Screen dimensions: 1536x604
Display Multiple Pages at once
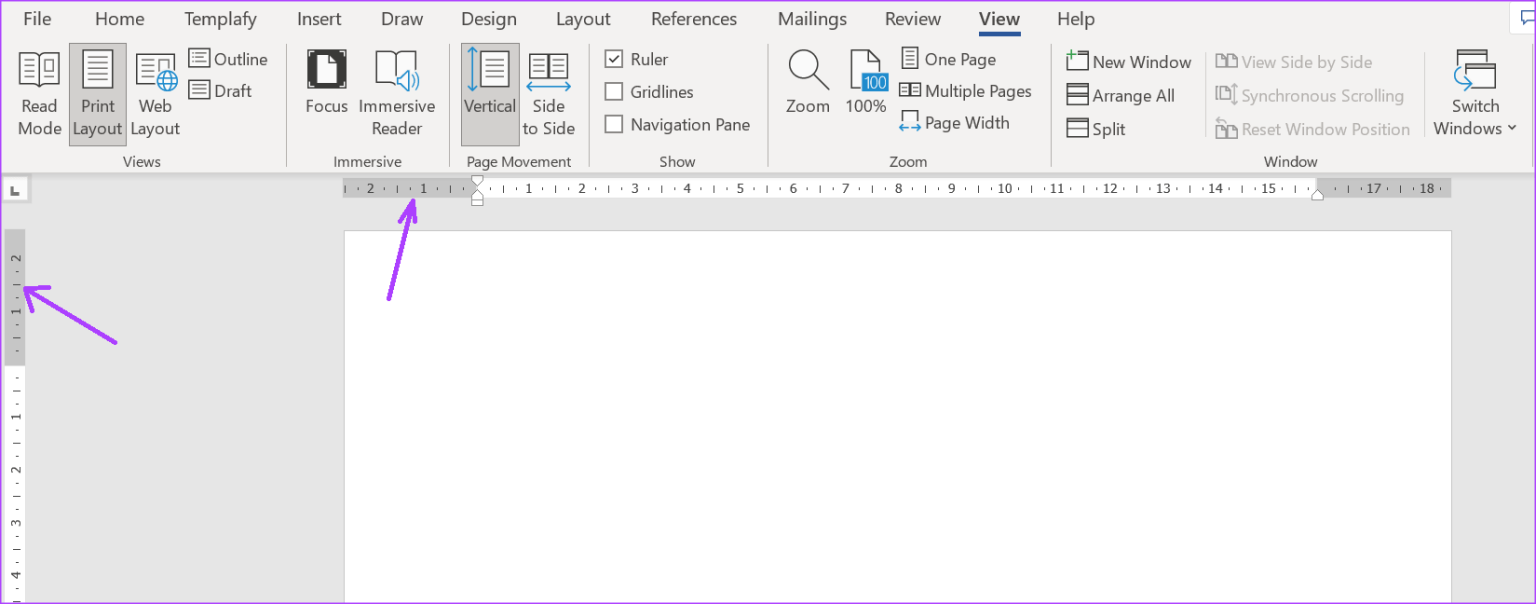click(x=966, y=90)
